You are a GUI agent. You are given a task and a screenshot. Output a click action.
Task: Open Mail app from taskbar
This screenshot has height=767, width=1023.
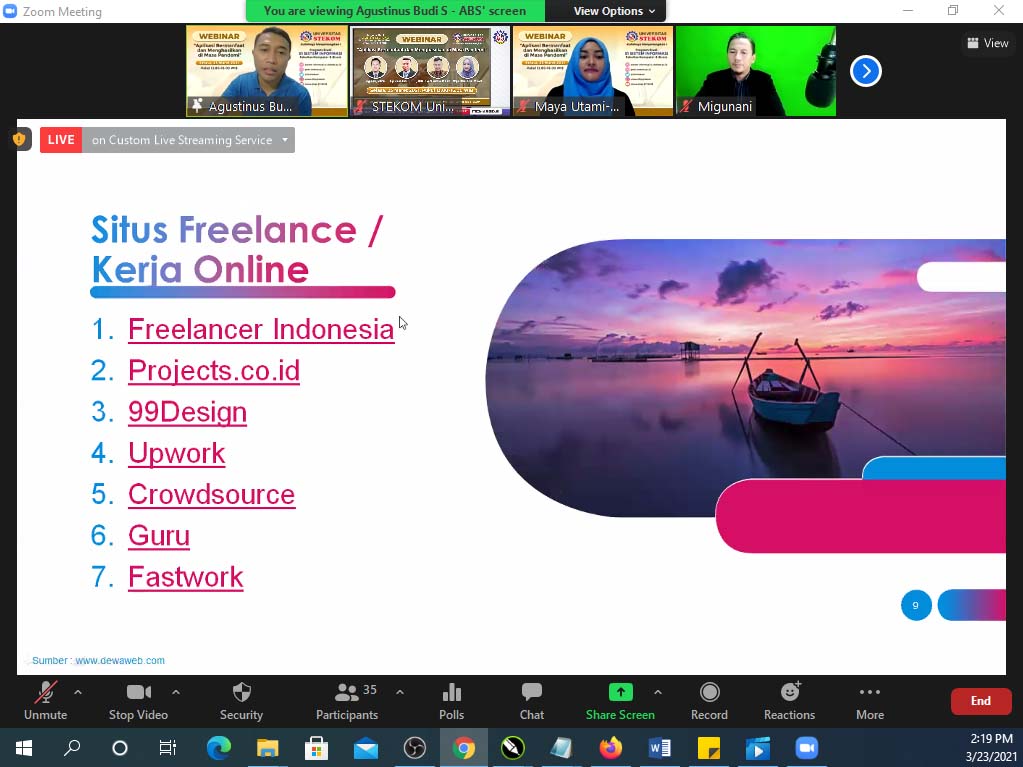(365, 747)
